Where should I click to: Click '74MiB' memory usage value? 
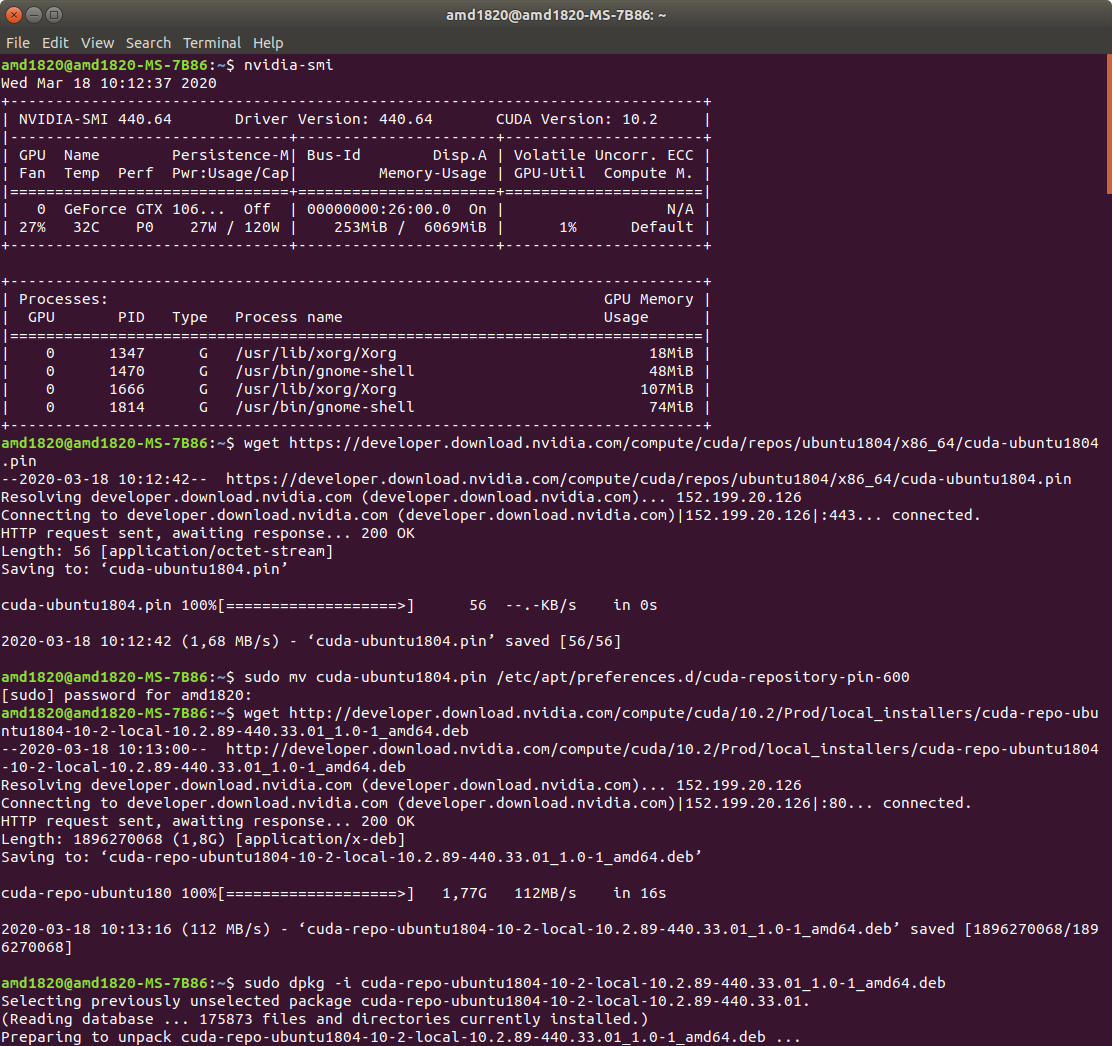point(671,407)
